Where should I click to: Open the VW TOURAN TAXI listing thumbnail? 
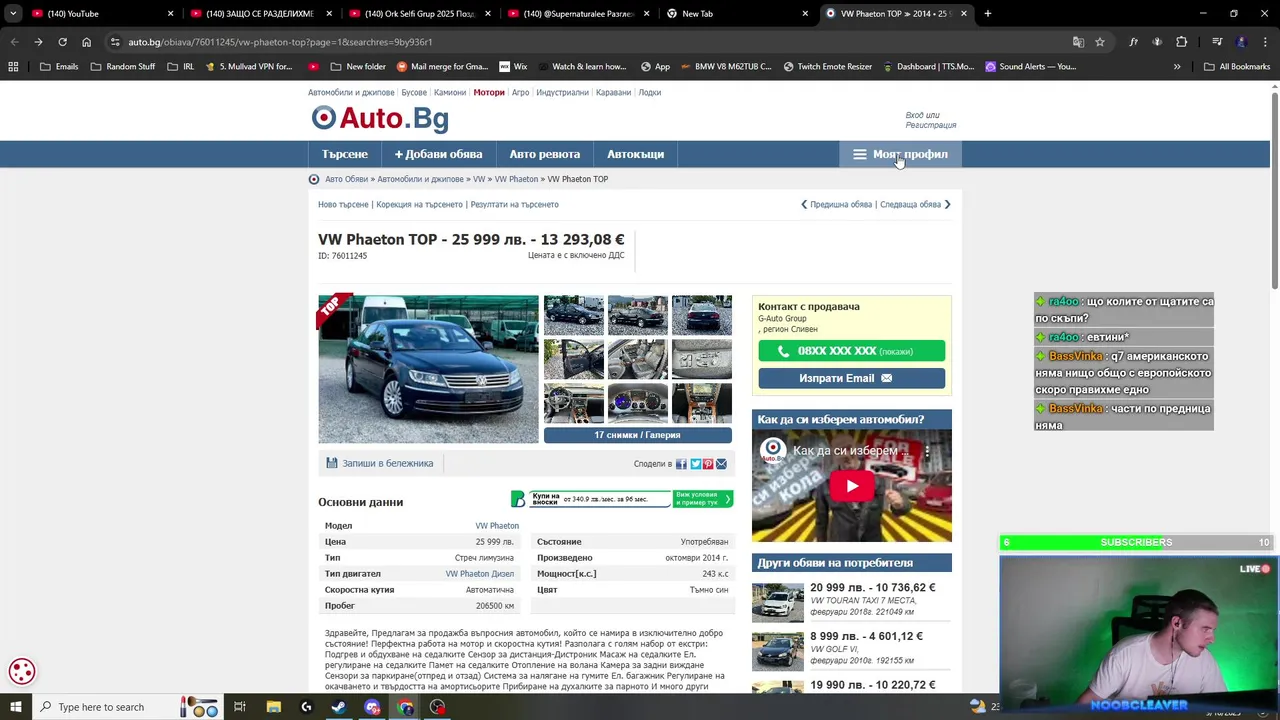pos(778,603)
